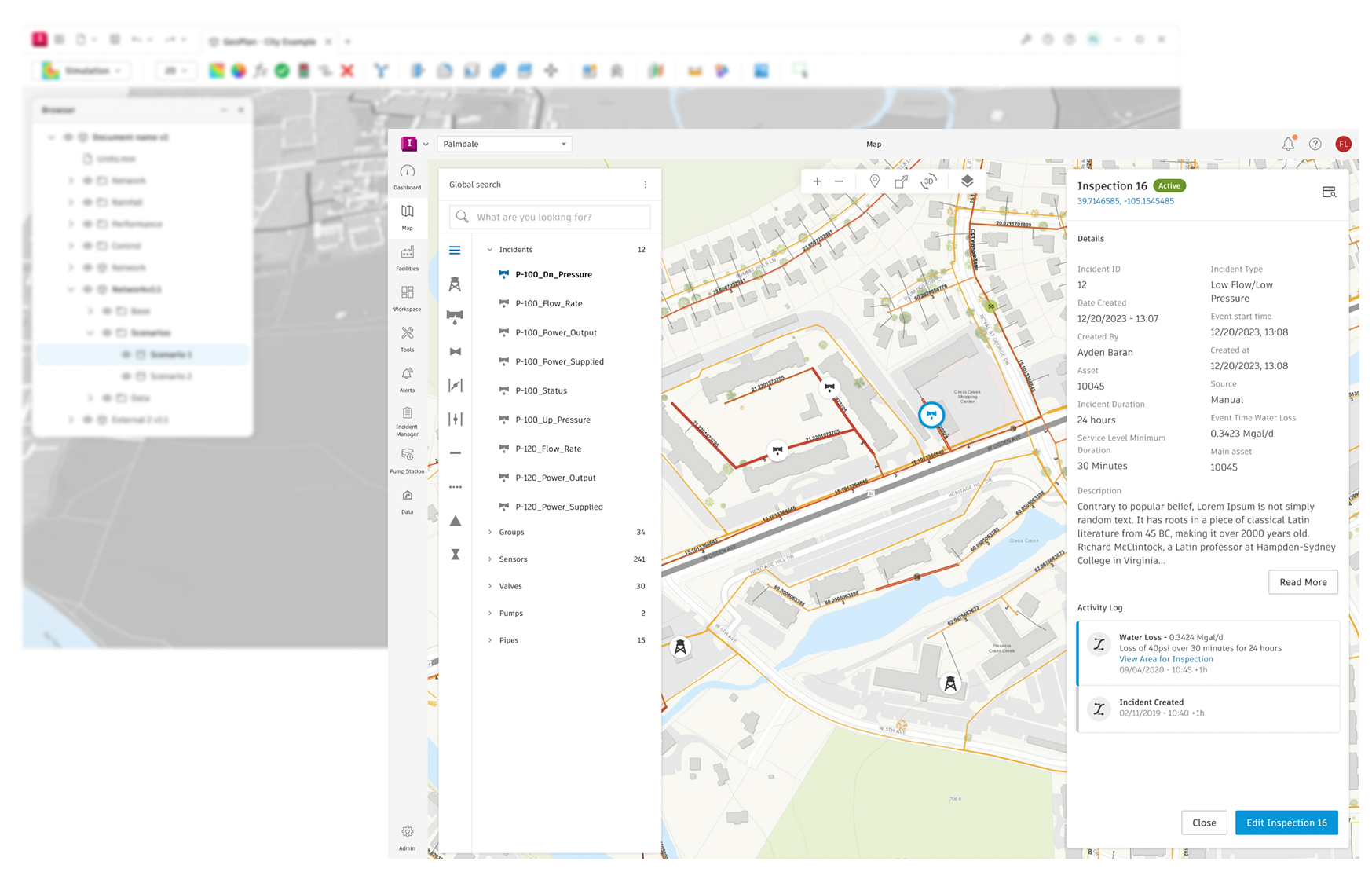The image size is (1372, 872).
Task: Open the Data section in the sidebar
Action: (x=407, y=502)
